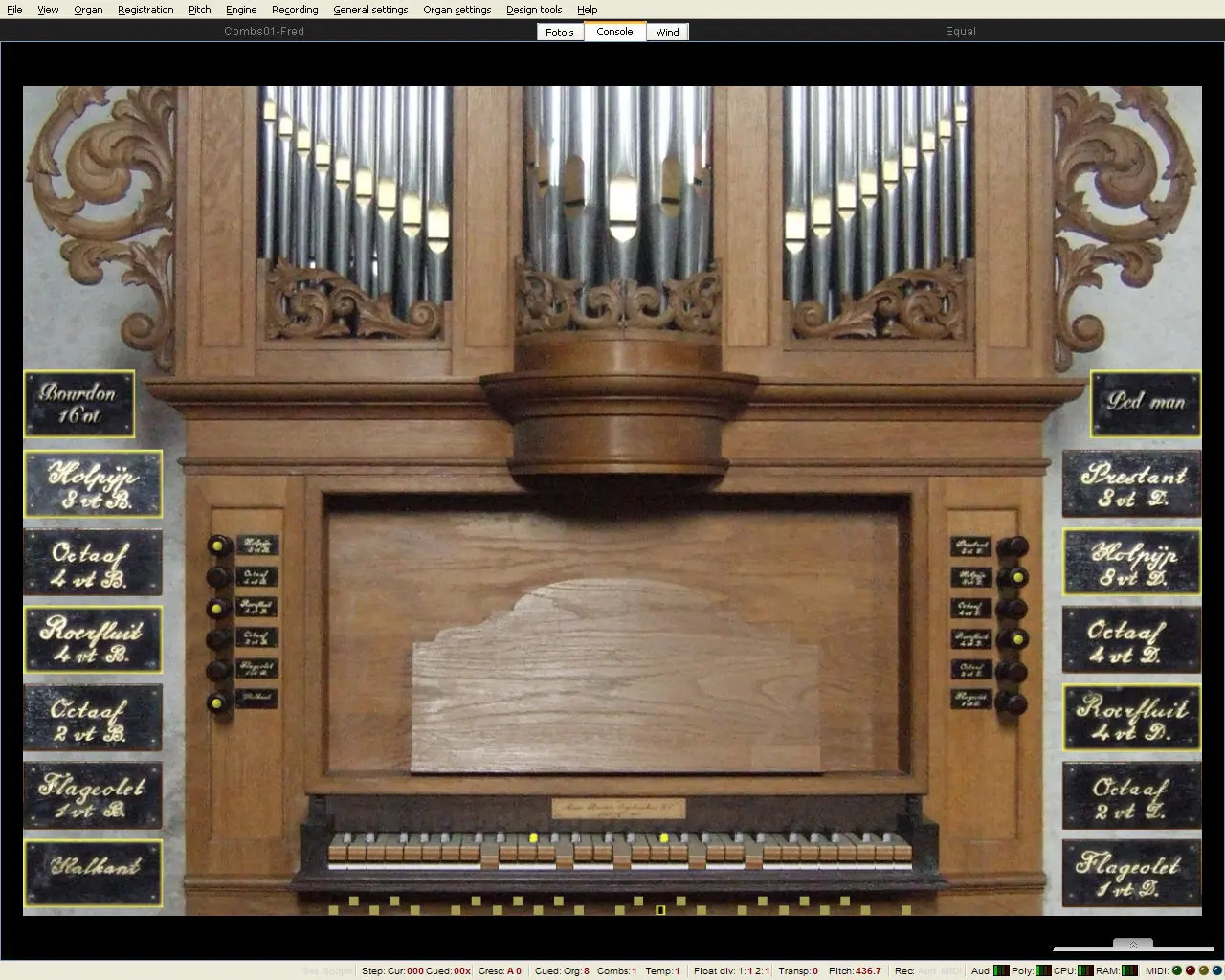Expand the collapsed panel chevron at bottom right
1225x980 pixels.
1133,945
